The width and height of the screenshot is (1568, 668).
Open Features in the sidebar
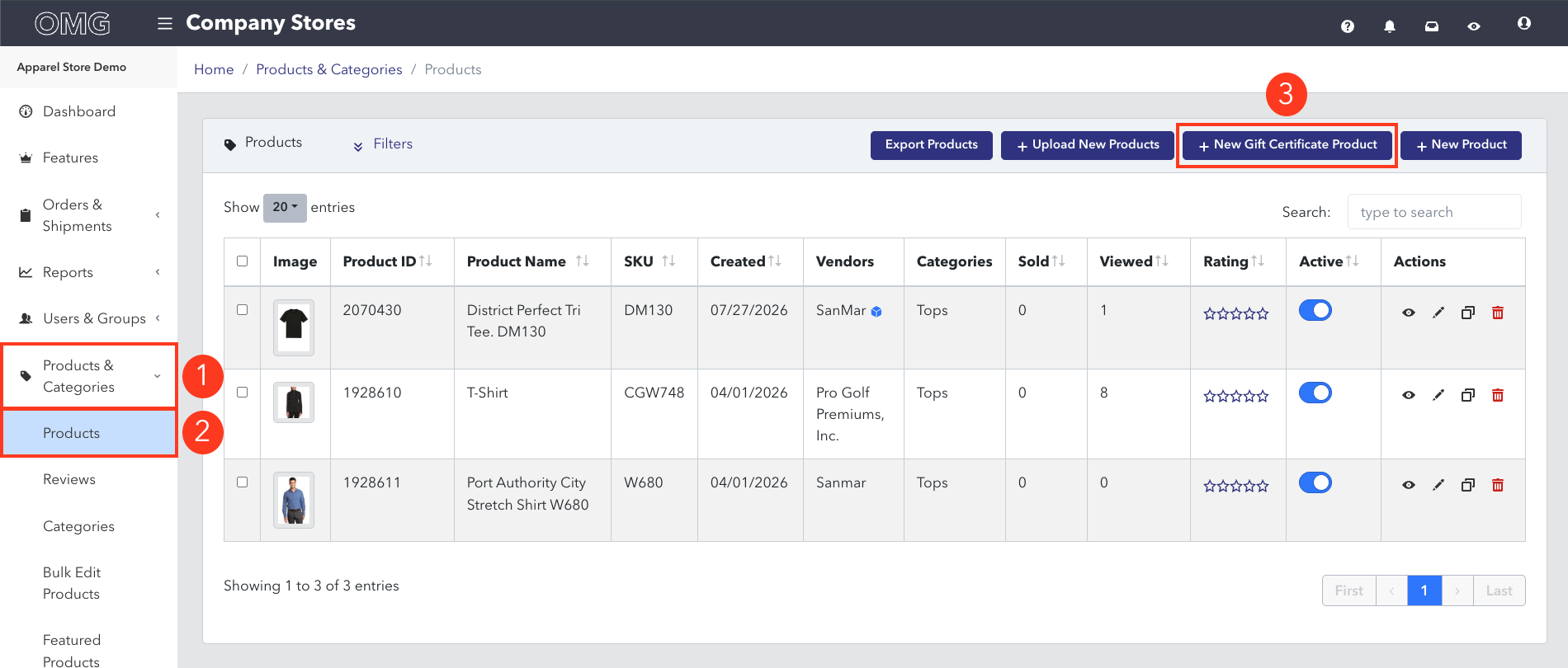pos(70,158)
